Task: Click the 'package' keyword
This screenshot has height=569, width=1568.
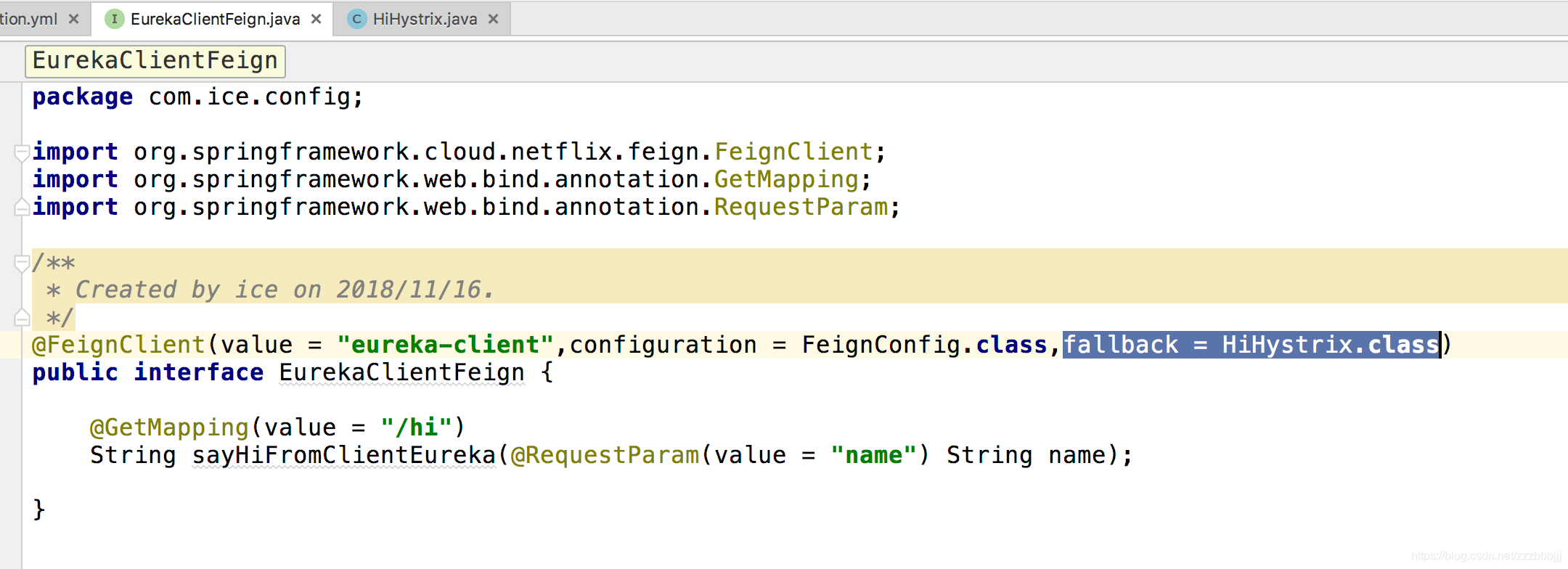Action: pyautogui.click(x=83, y=97)
